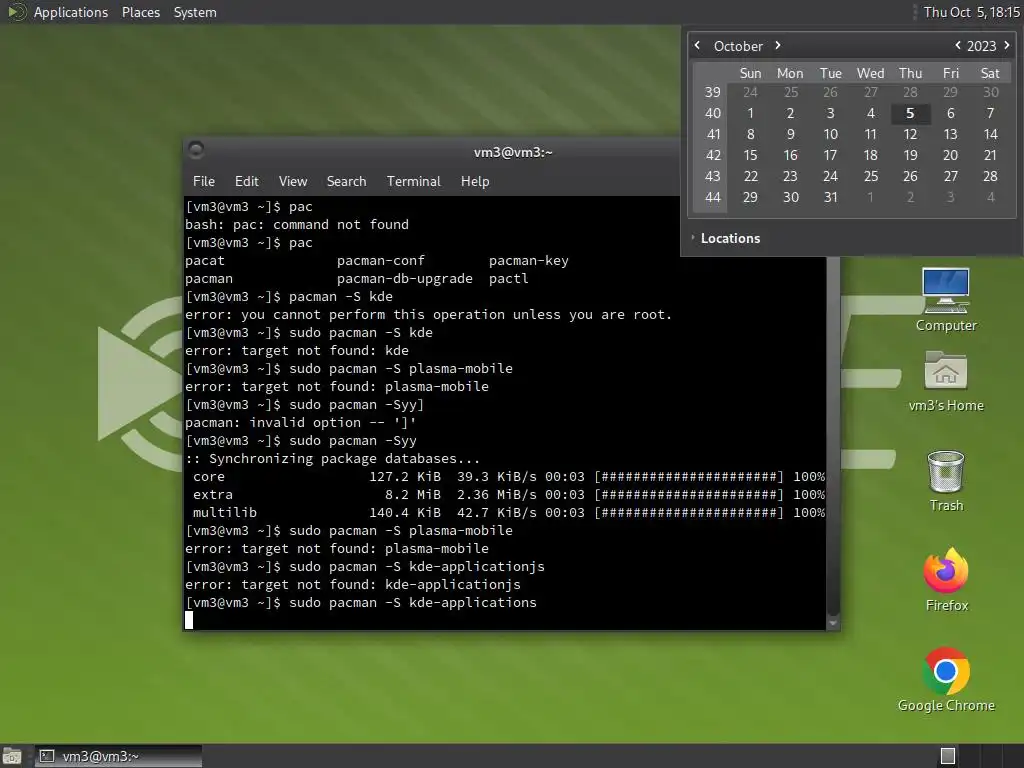Go to next year after 2023
This screenshot has width=1024, height=768.
click(x=1007, y=45)
